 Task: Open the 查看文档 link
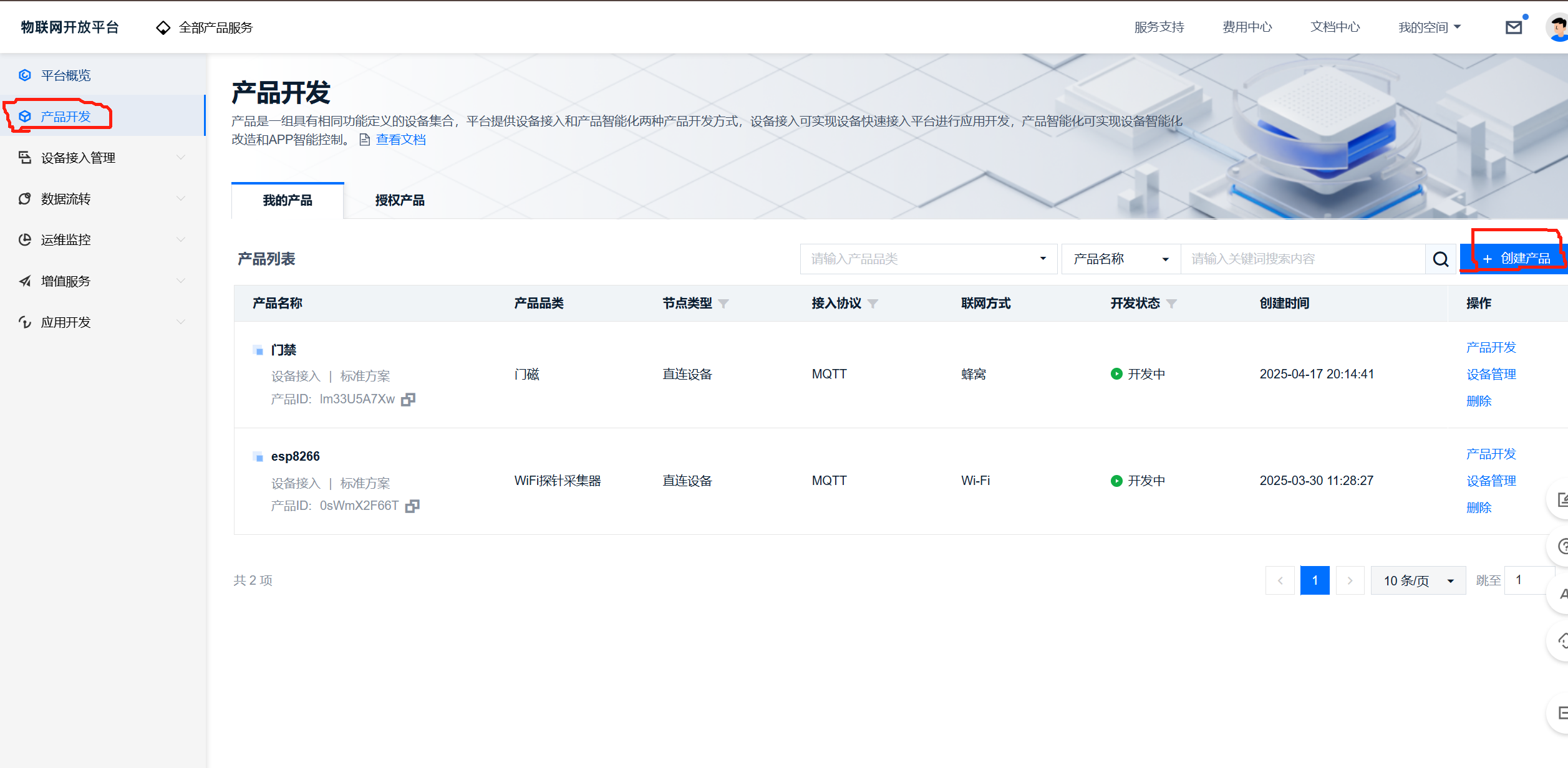coord(400,140)
